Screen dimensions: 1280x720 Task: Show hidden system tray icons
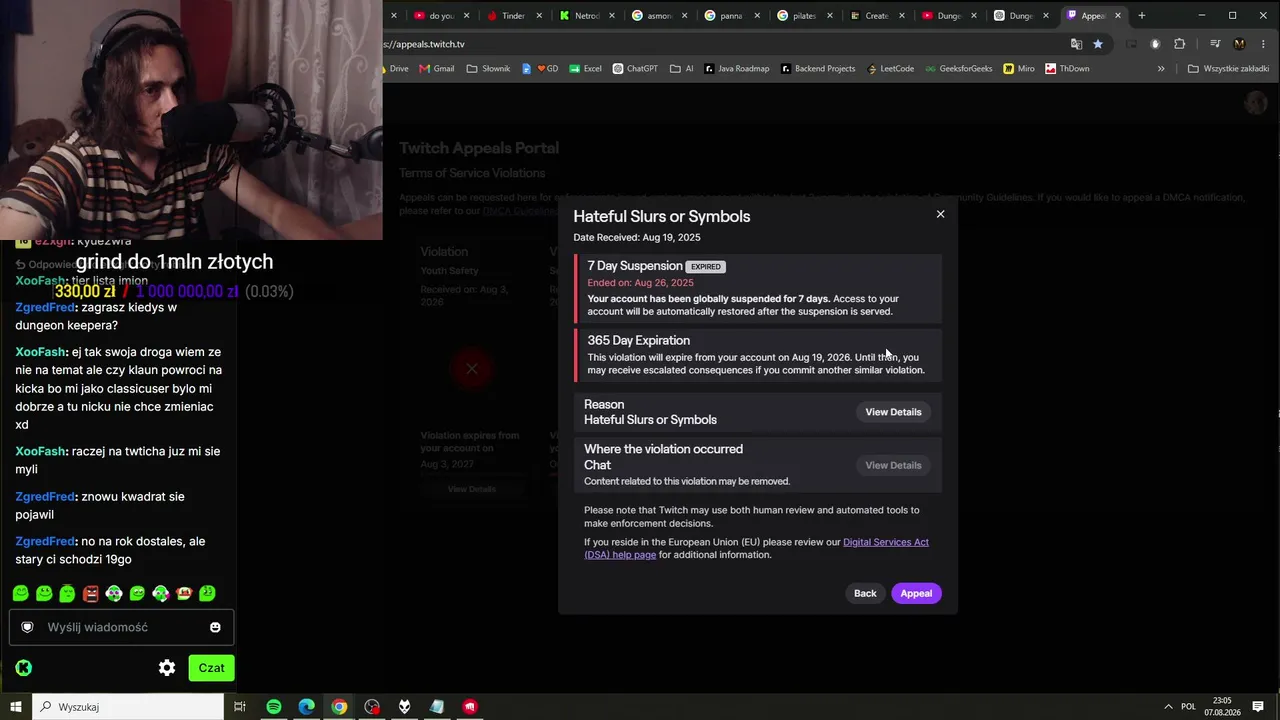[x=1166, y=707]
